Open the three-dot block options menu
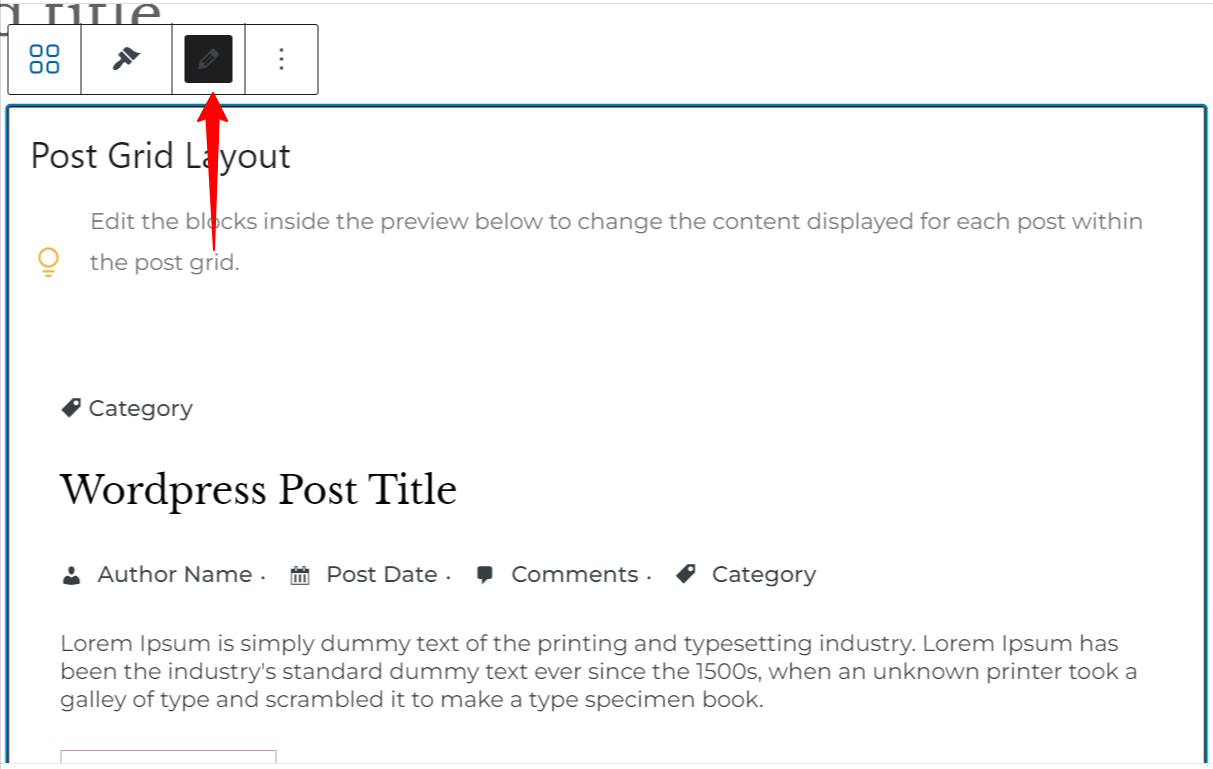The image size is (1213, 769). click(x=281, y=60)
